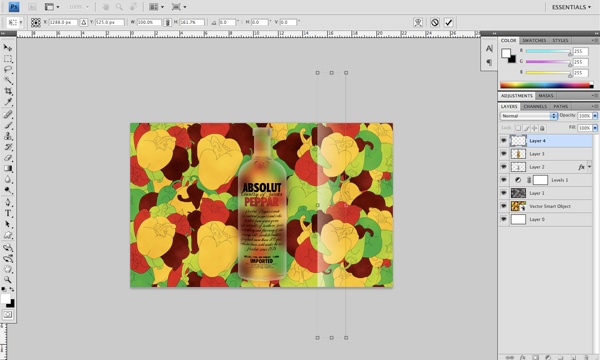The width and height of the screenshot is (600, 360).
Task: Hide Vector Smart Object layer eye
Action: click(504, 206)
